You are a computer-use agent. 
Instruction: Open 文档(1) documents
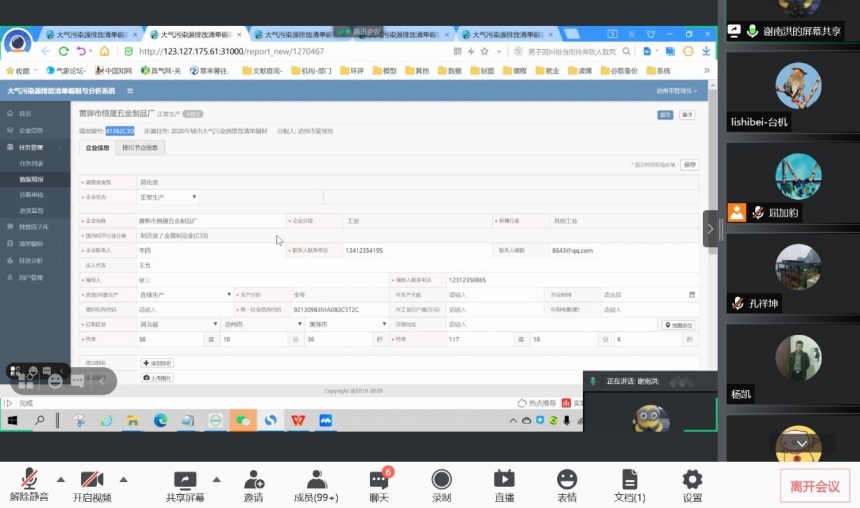(x=630, y=486)
